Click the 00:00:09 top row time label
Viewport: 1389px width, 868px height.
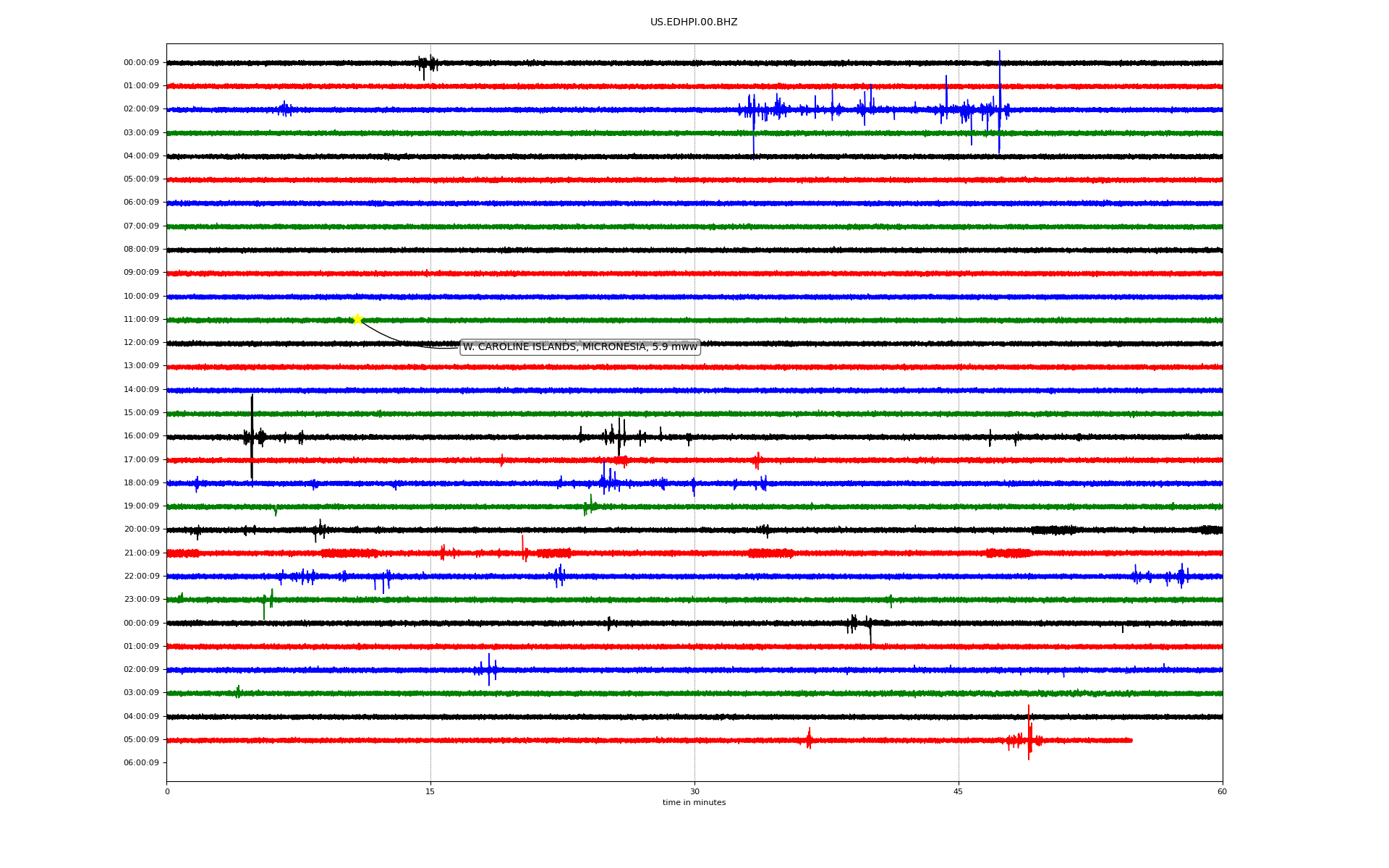[x=141, y=63]
